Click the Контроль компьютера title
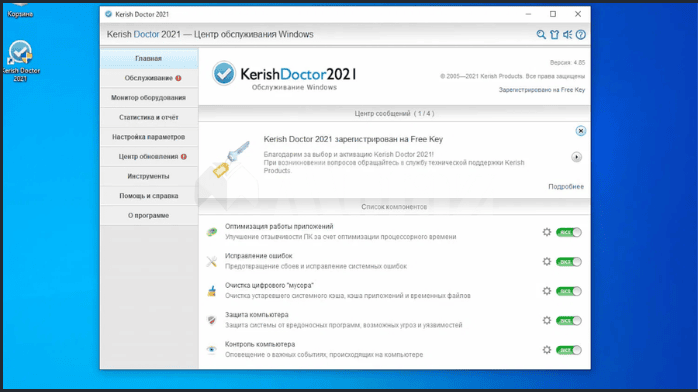The height and width of the screenshot is (392, 698). click(x=260, y=344)
